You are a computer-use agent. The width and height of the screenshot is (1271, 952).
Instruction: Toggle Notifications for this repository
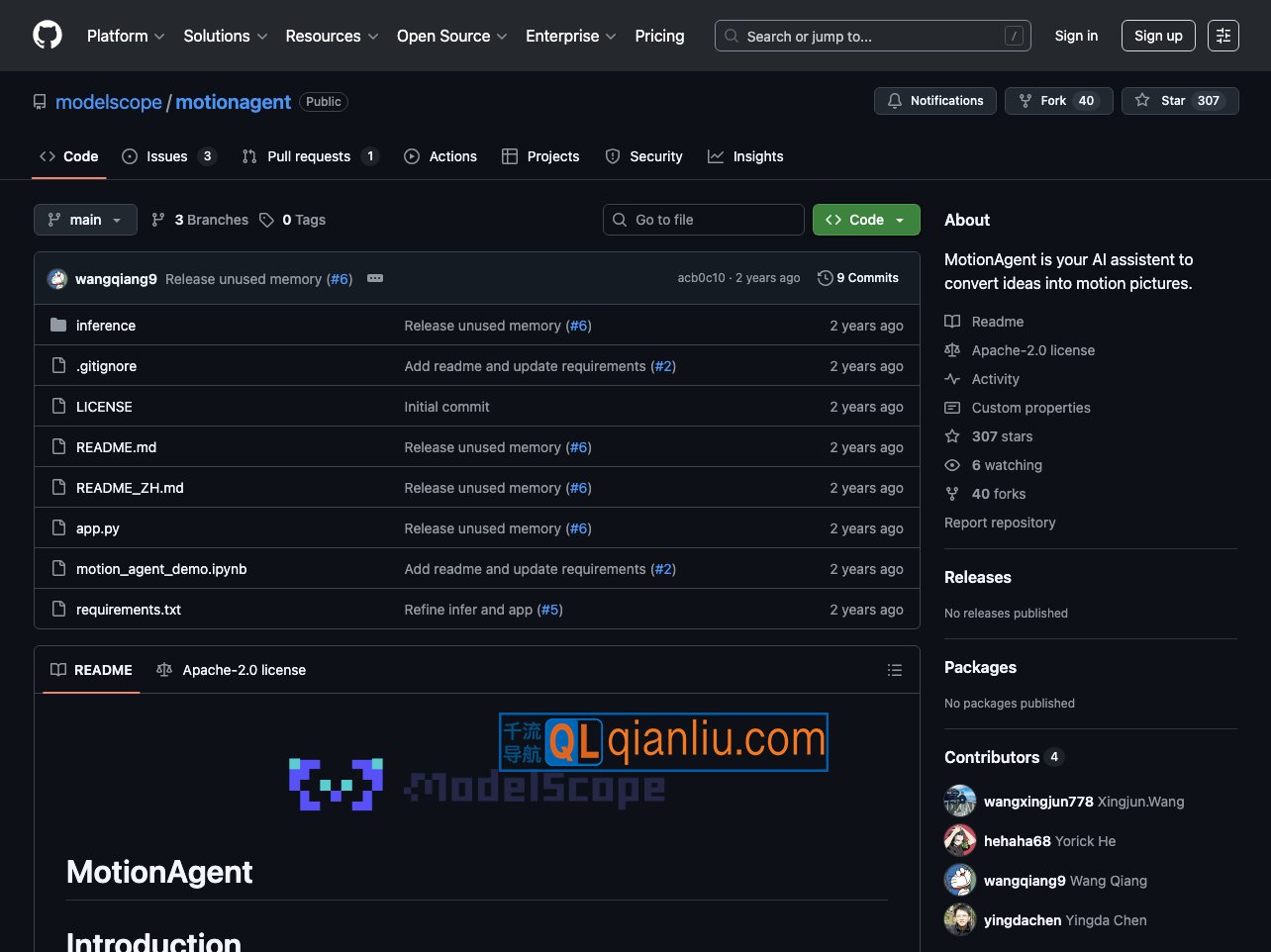click(x=935, y=101)
